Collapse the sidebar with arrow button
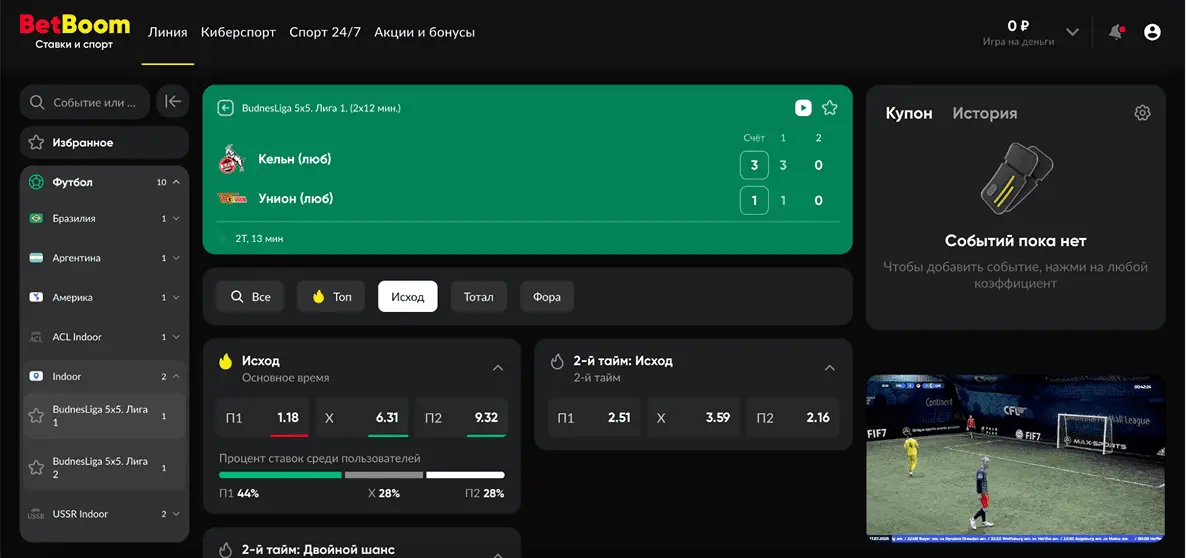Image resolution: width=1186 pixels, height=558 pixels. 172,101
